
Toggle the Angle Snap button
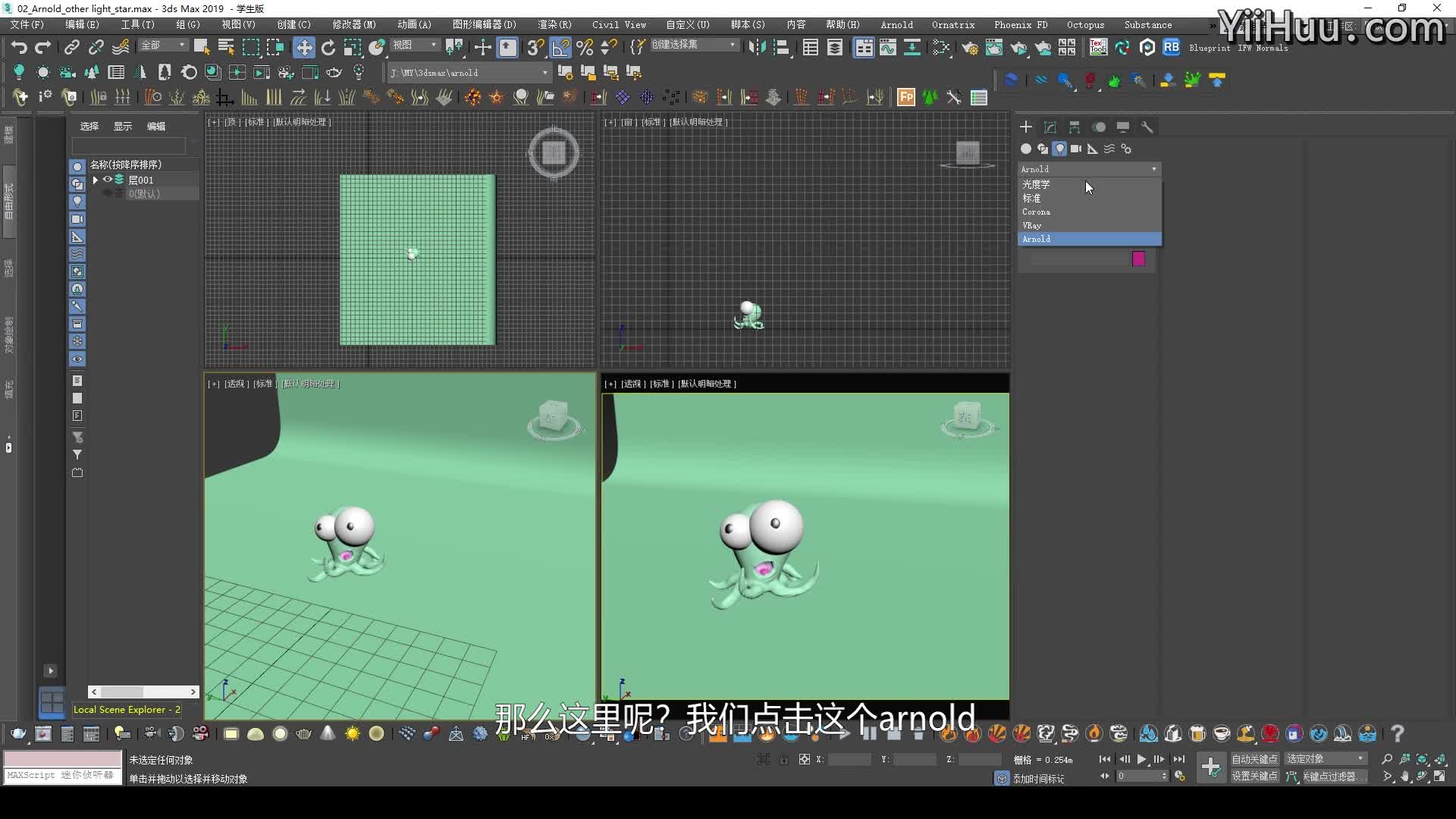(x=560, y=47)
